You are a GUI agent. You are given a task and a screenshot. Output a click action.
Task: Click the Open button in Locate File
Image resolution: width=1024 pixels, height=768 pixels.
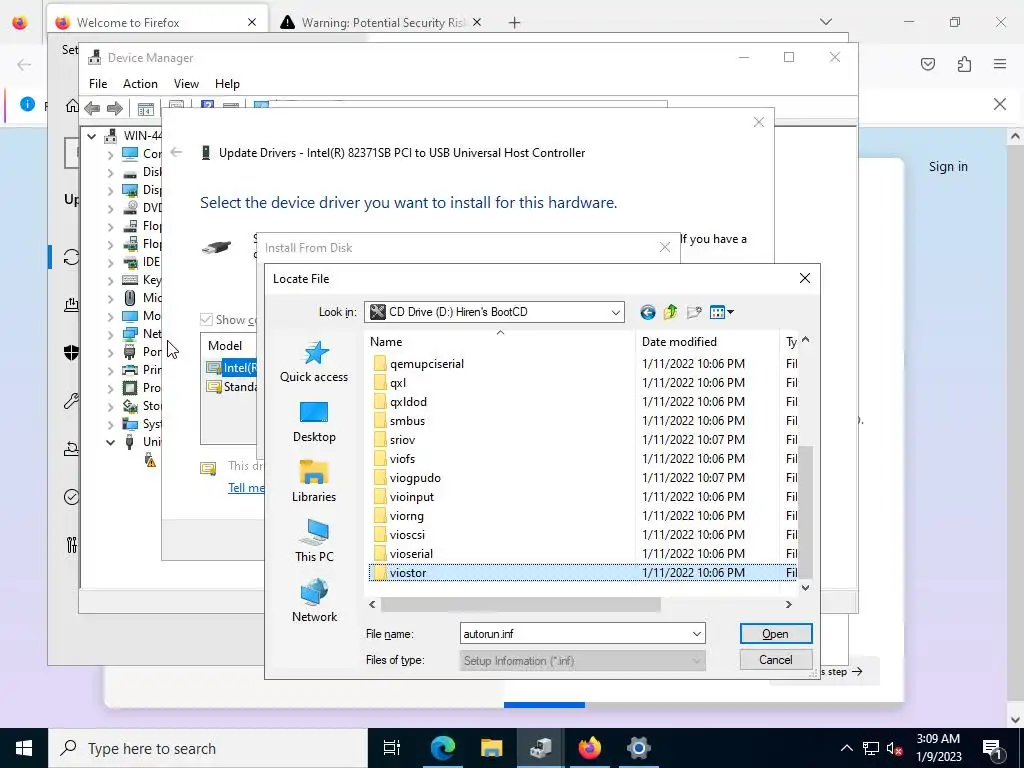[776, 634]
